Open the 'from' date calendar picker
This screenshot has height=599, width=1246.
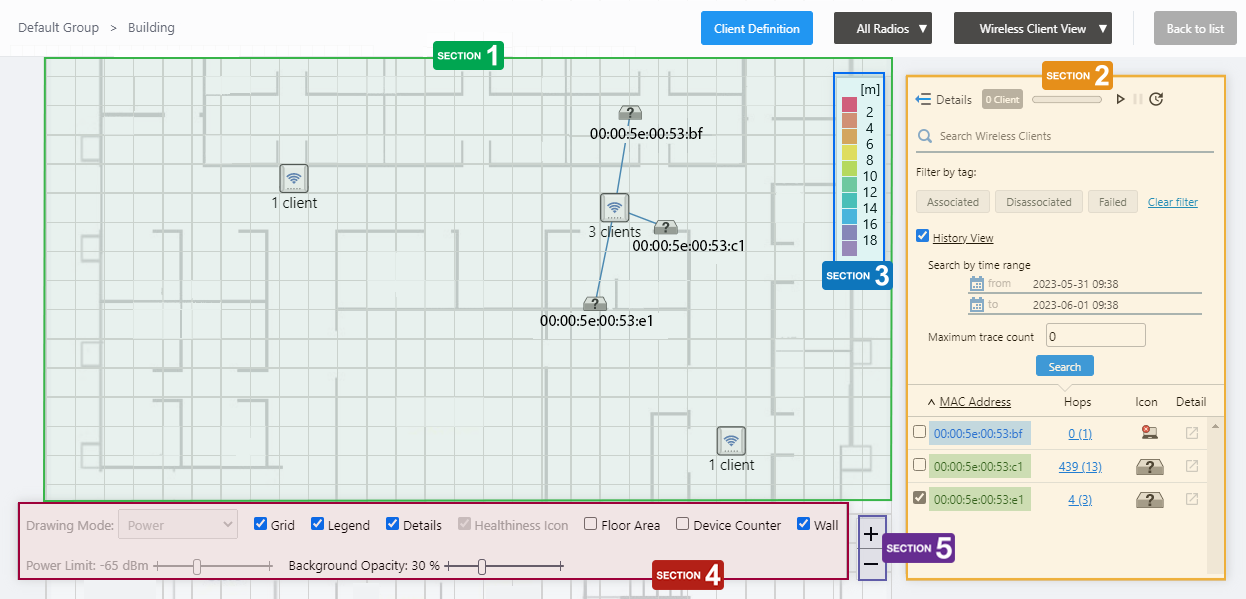(x=977, y=284)
